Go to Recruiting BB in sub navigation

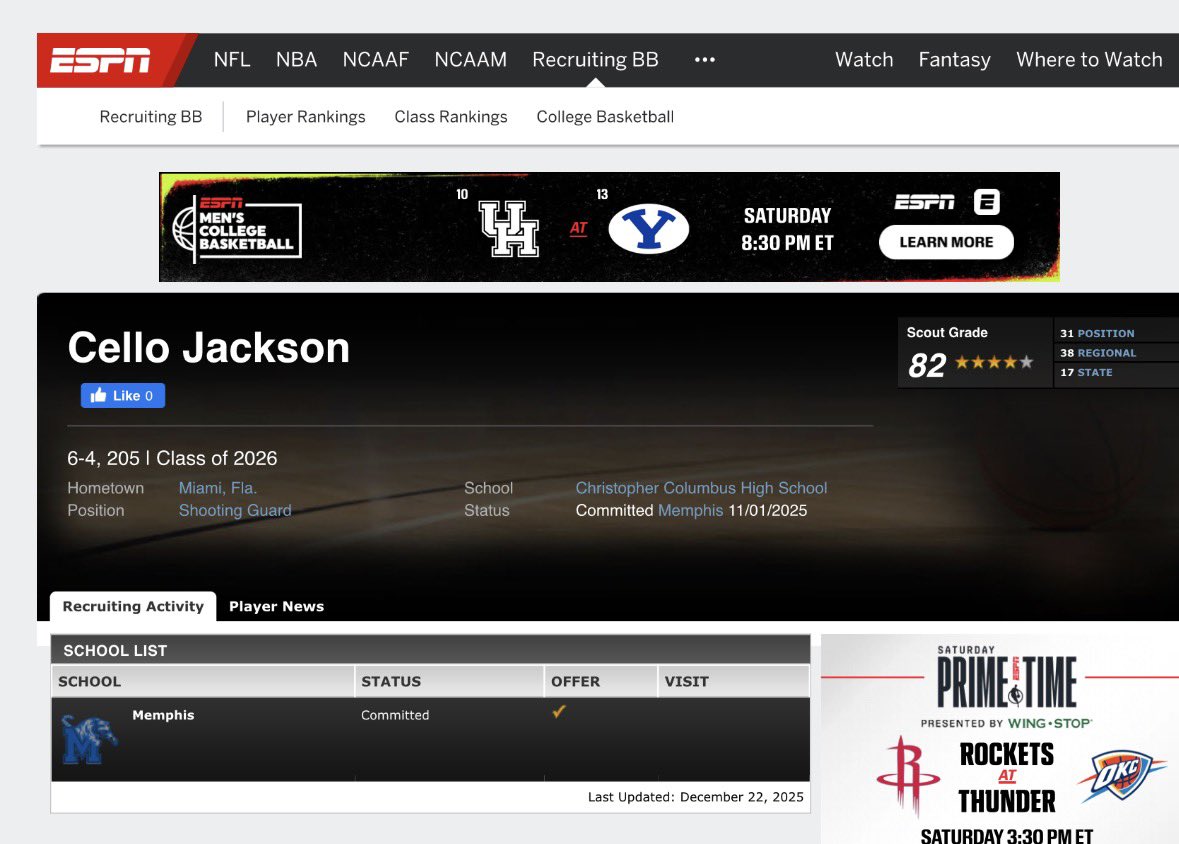point(150,117)
